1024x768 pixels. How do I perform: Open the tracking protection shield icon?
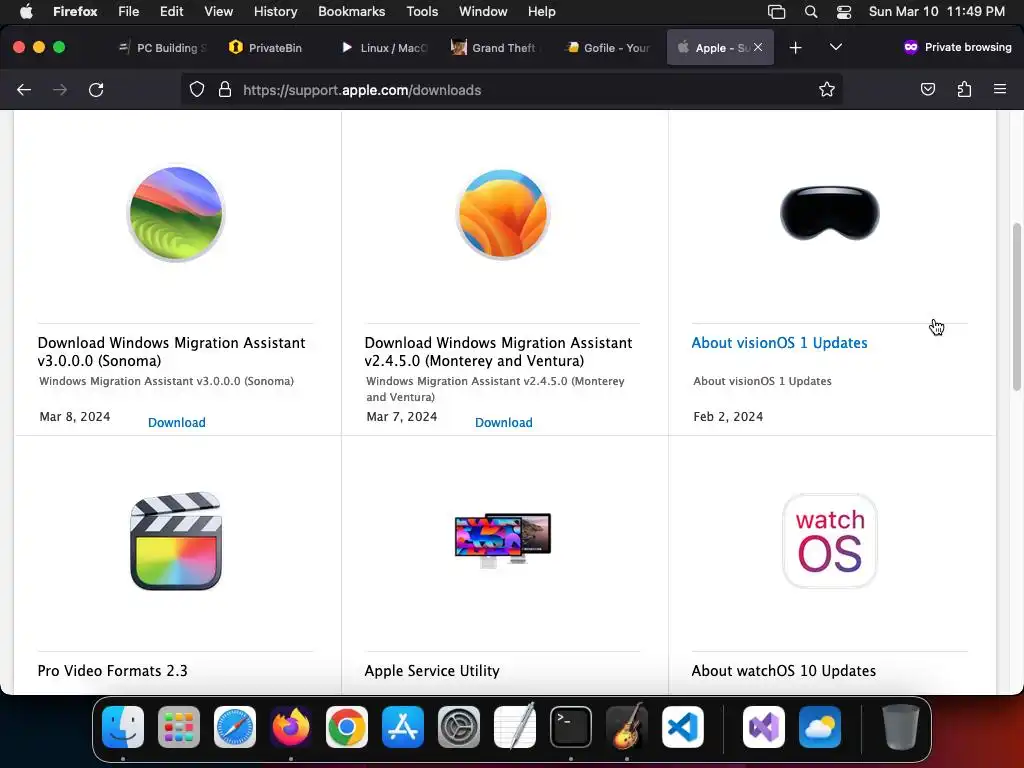pos(197,89)
